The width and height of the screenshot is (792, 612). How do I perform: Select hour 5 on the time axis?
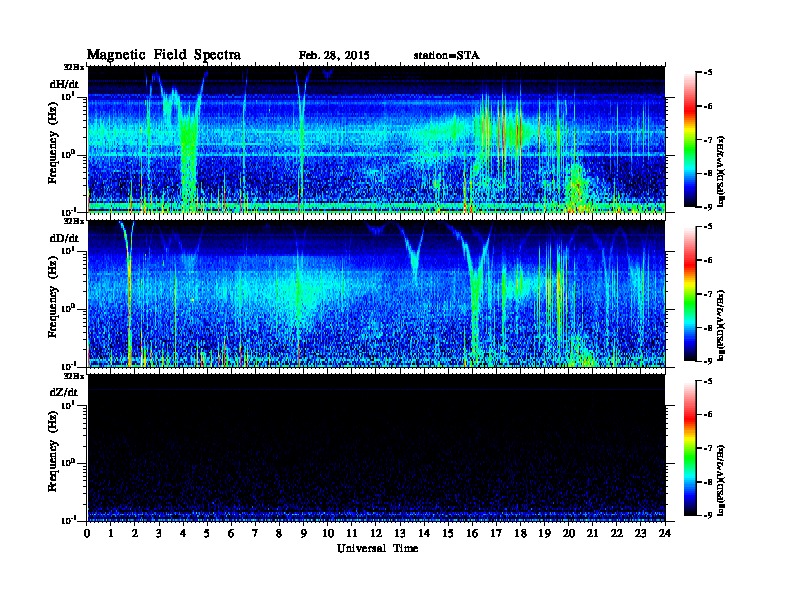point(207,534)
